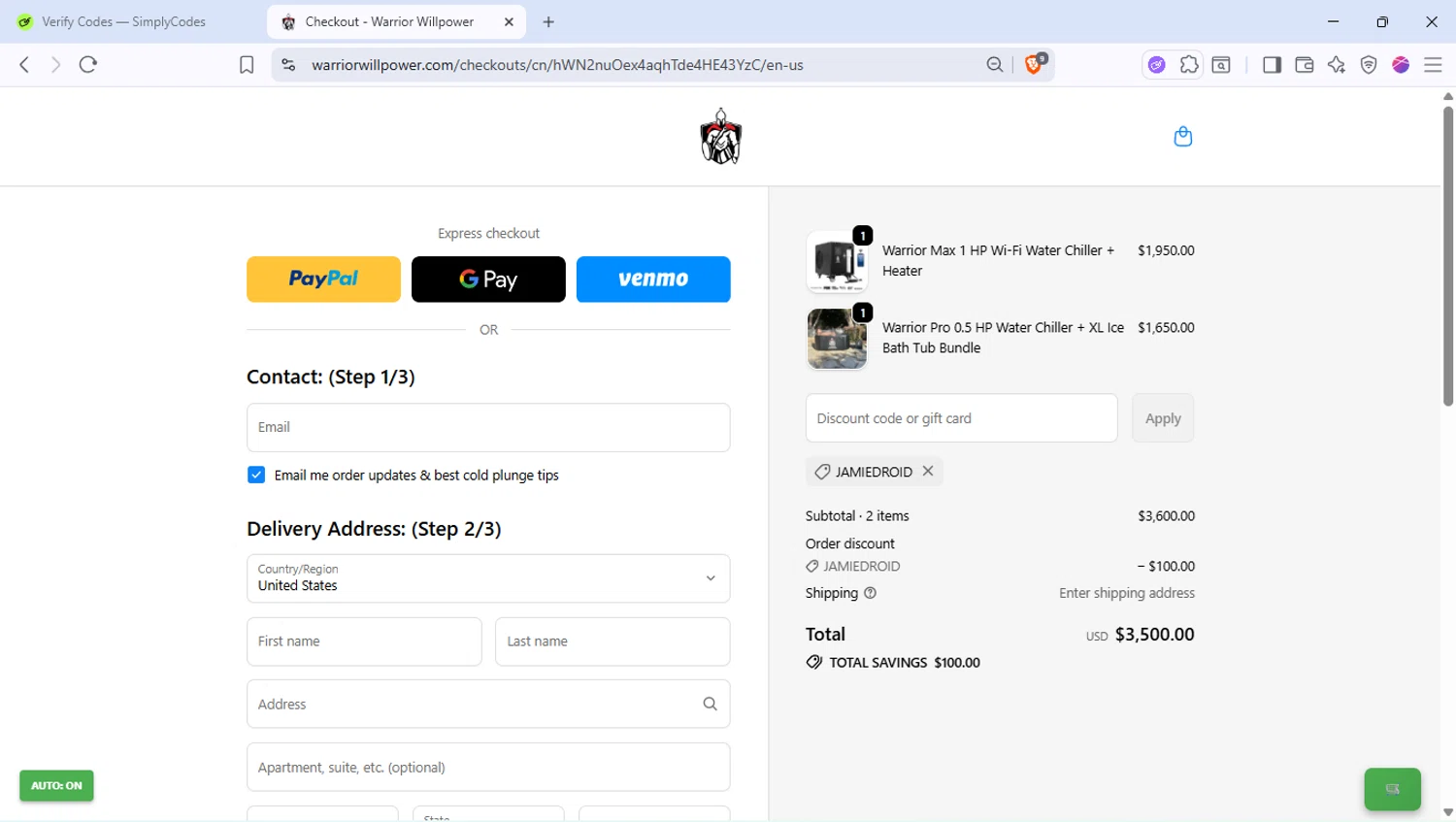The width and height of the screenshot is (1456, 822).
Task: Click the address bar URL
Action: pos(557,65)
